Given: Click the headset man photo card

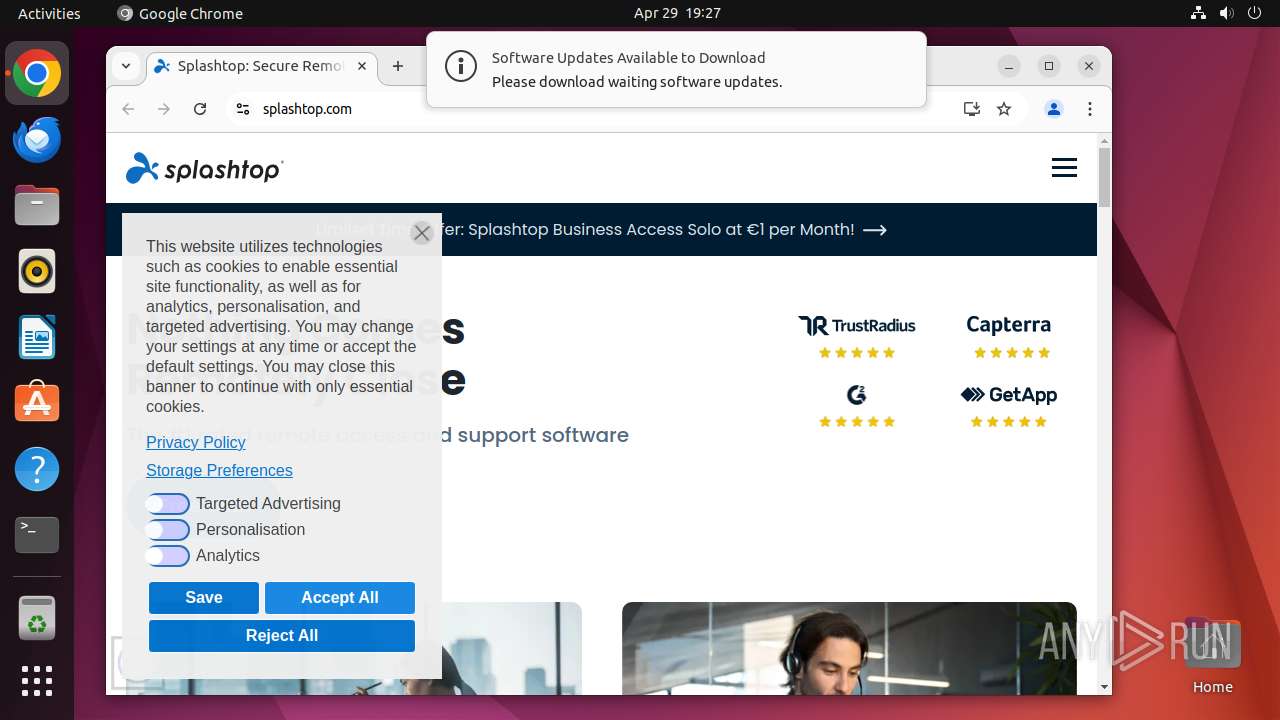Looking at the screenshot, I should [x=849, y=648].
